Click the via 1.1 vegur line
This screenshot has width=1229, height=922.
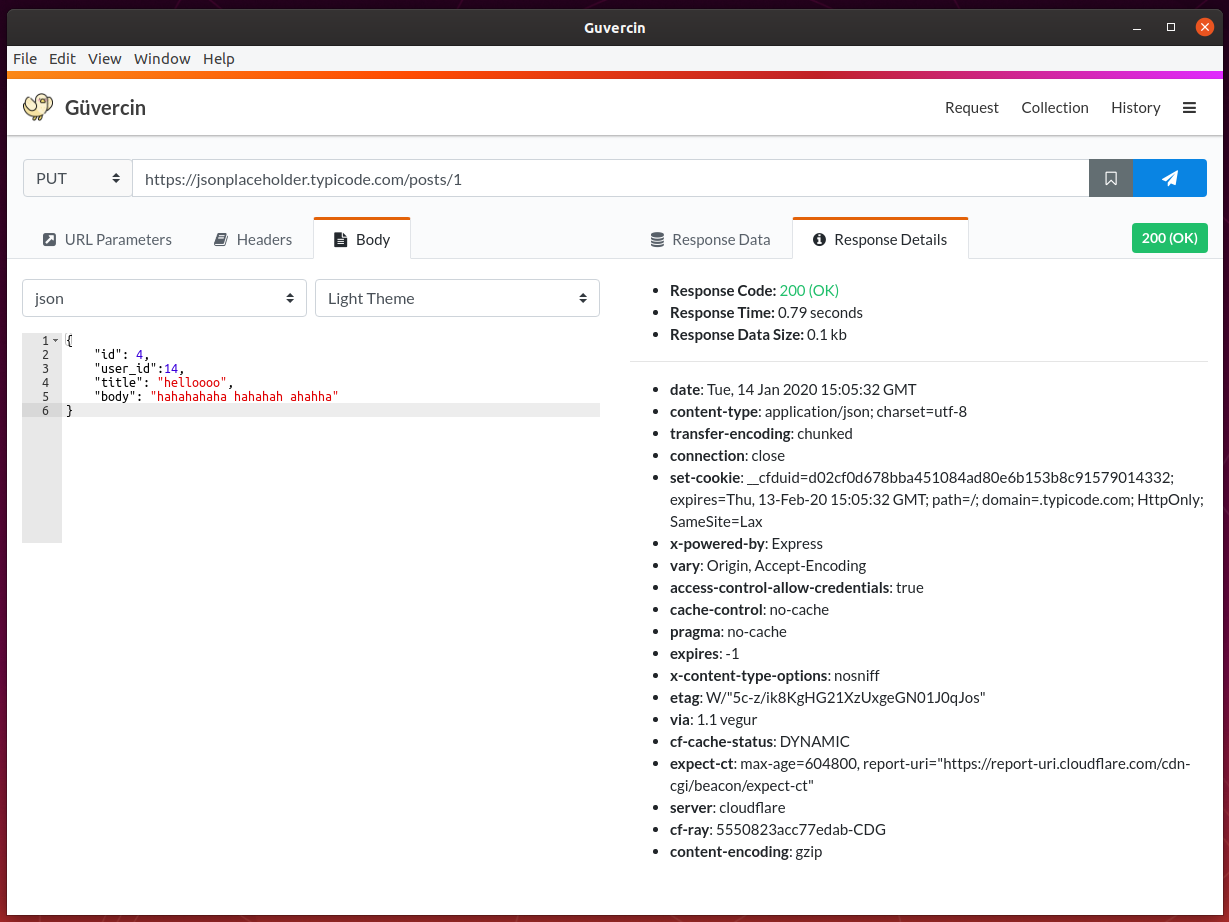point(713,719)
